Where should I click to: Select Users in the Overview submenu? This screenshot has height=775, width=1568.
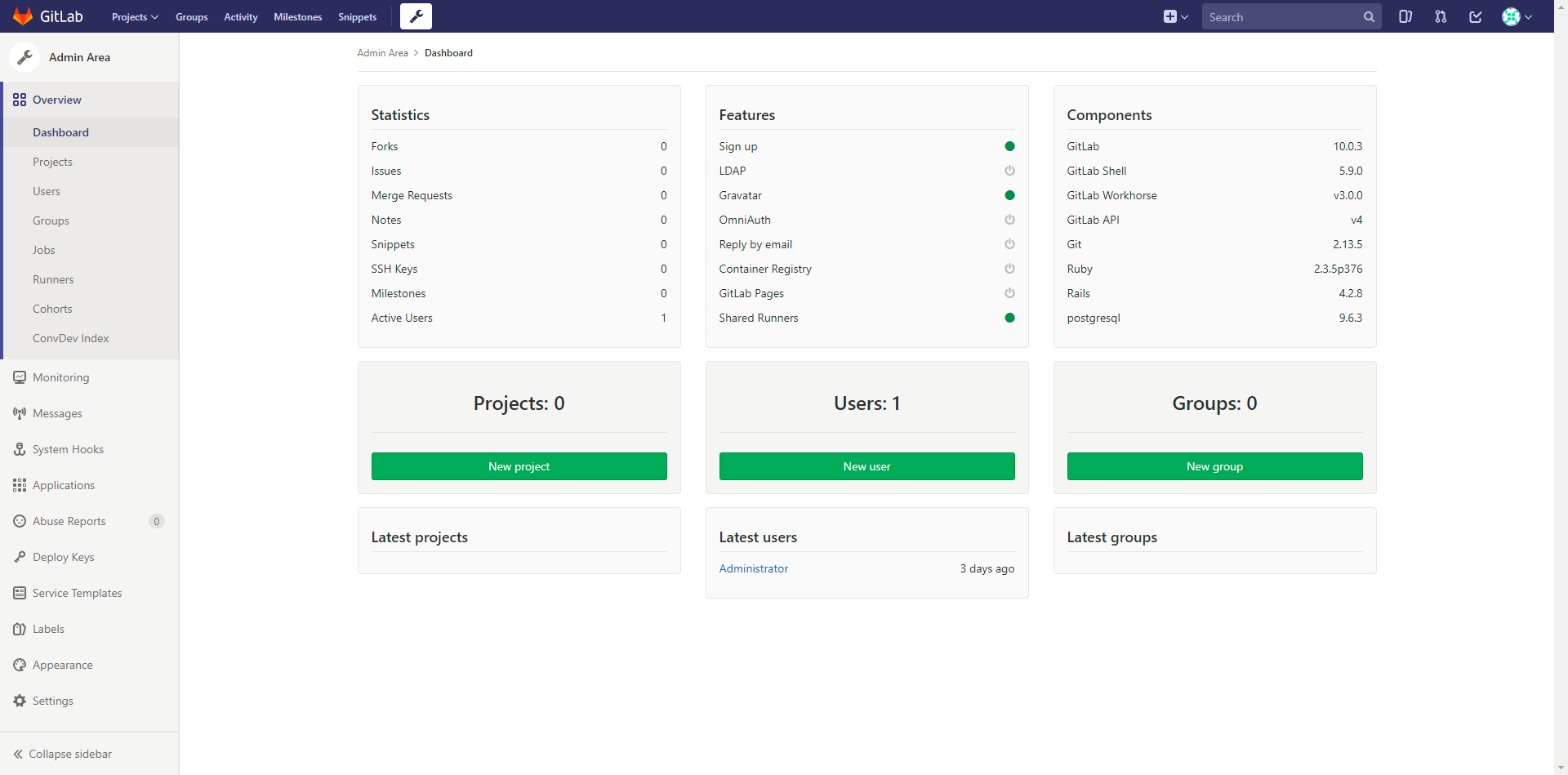click(x=91, y=191)
